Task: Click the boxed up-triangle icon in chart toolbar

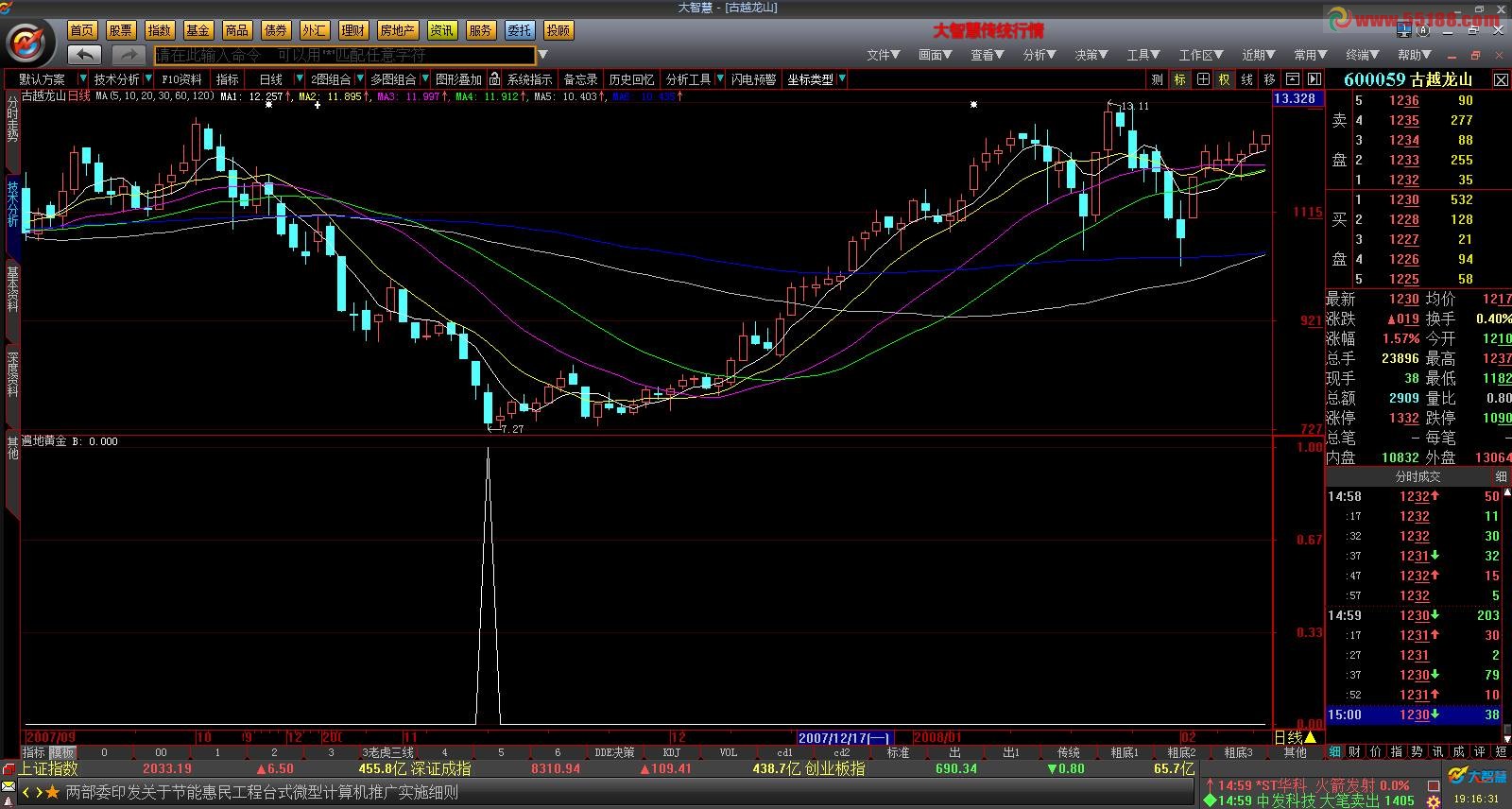Action: 1292,79
